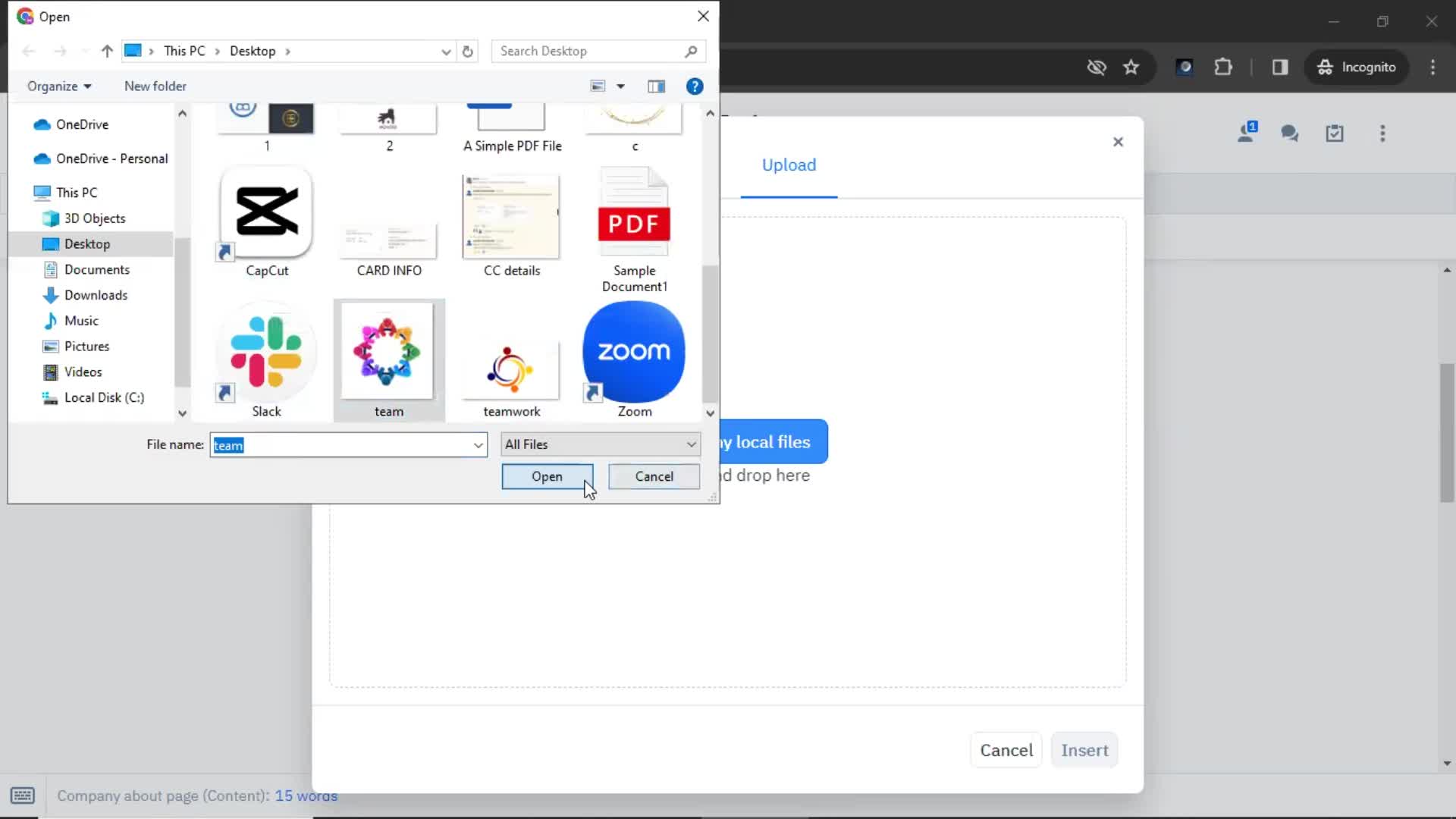Select the Zoom shortcut icon
Viewport: 1456px width, 819px height.
coord(634,360)
